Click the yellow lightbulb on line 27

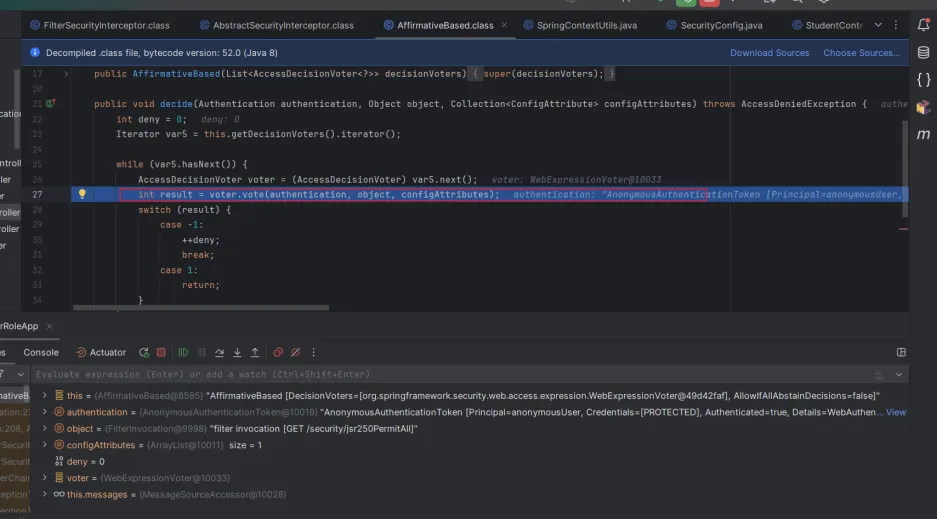(83, 194)
